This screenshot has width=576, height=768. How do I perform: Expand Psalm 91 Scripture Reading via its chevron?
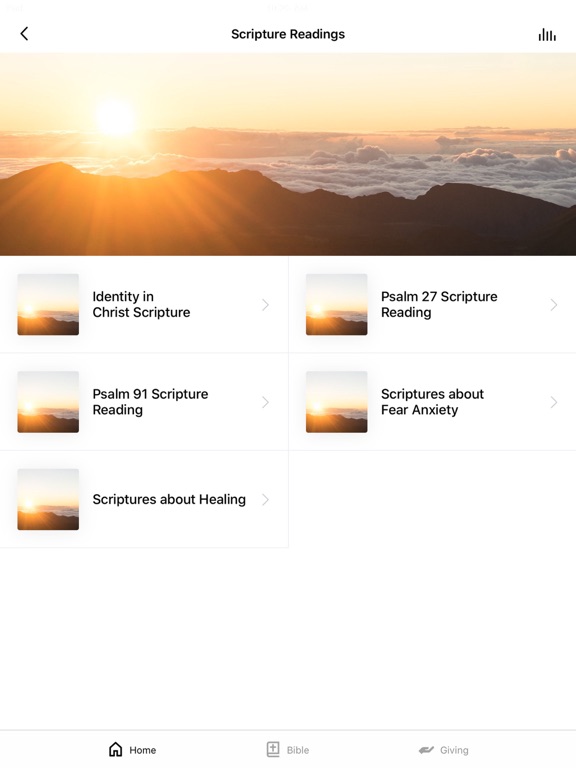265,402
